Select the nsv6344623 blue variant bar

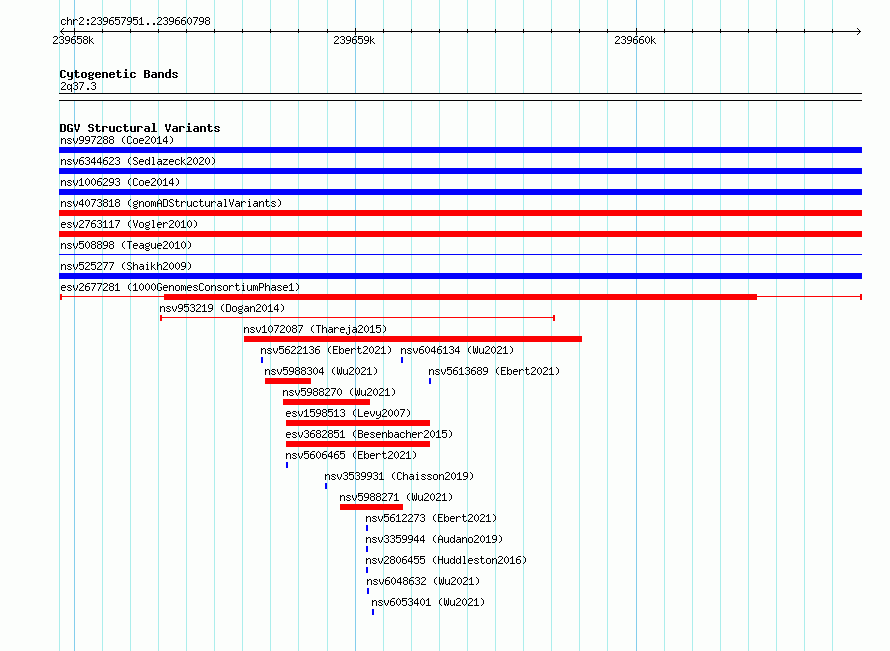460,171
